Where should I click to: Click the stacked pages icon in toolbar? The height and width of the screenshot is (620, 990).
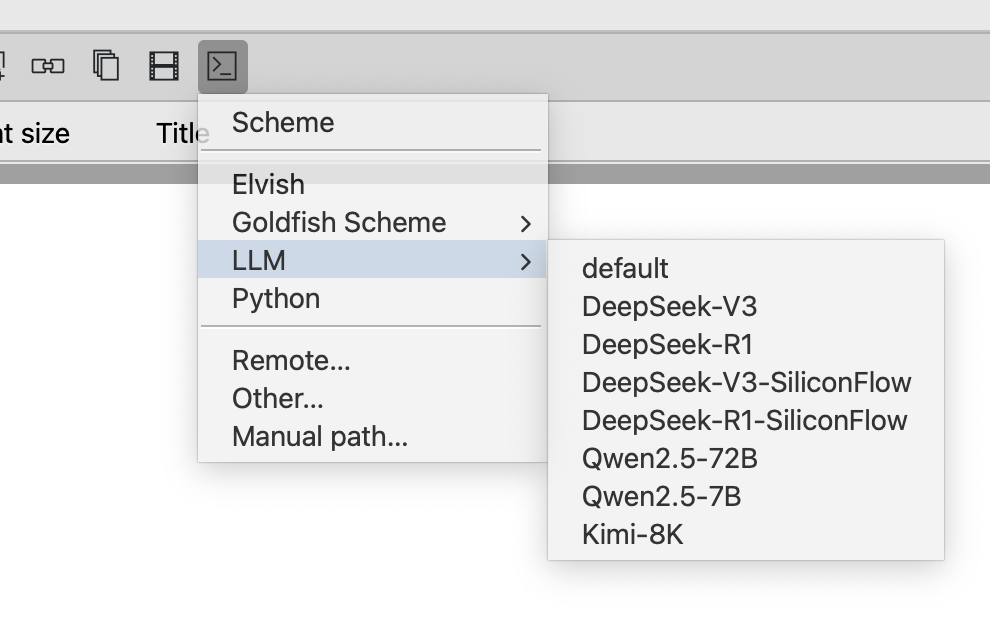(106, 66)
